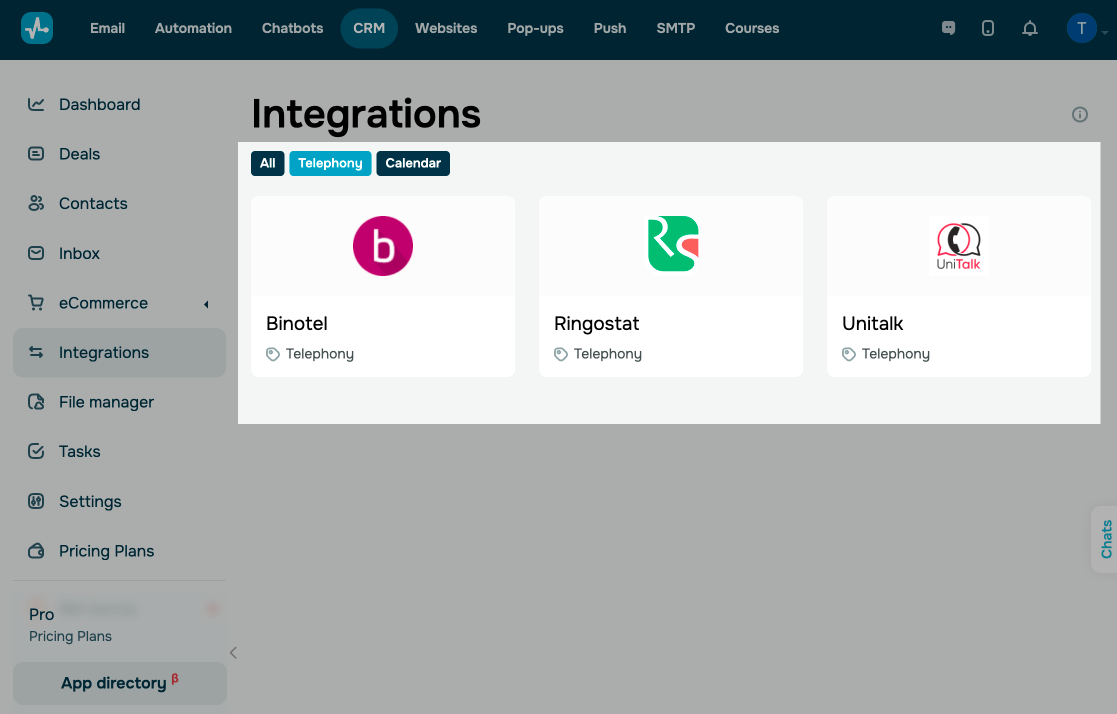Filter integrations by Telephony
Image resolution: width=1117 pixels, height=714 pixels.
[x=330, y=163]
